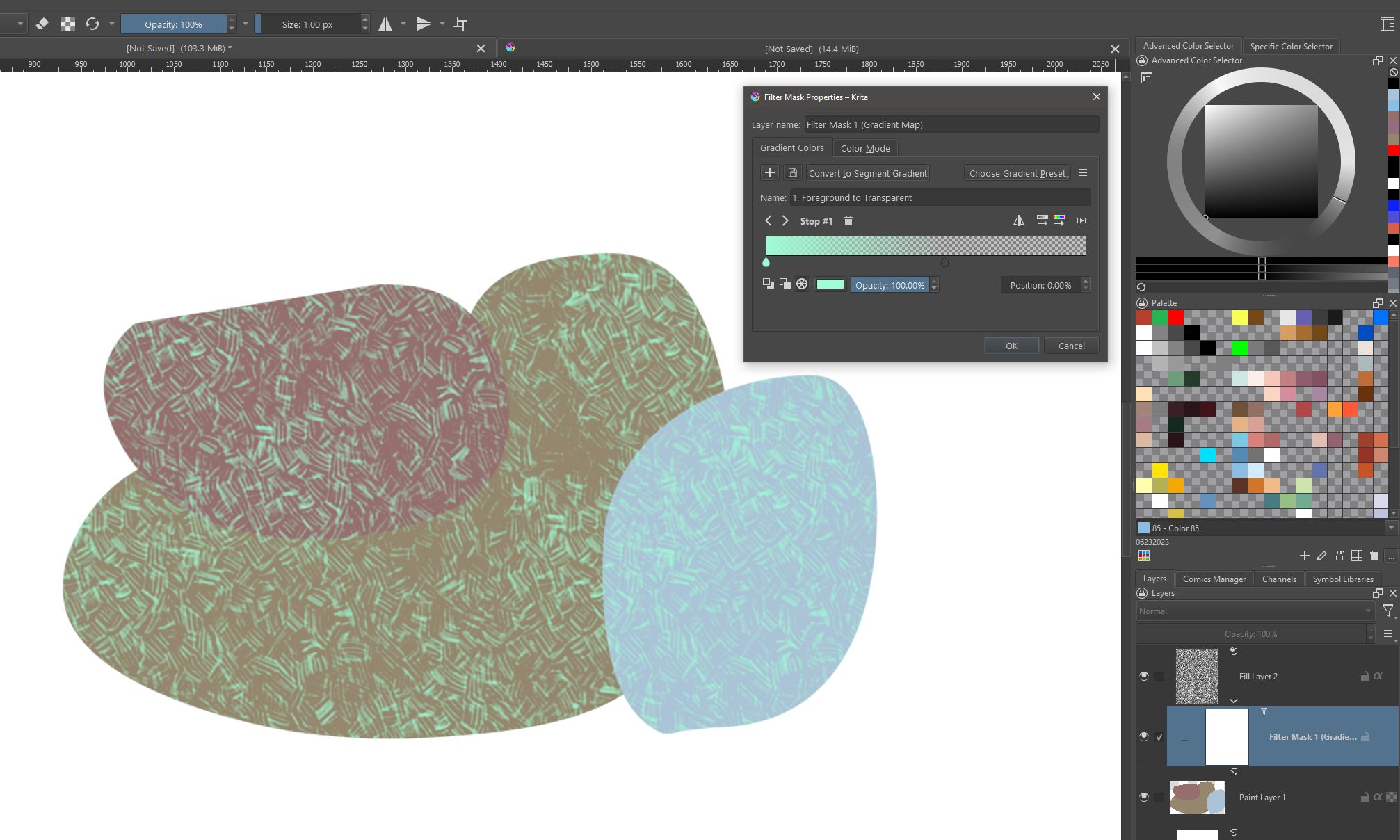The height and width of the screenshot is (840, 1400).
Task: Hide Fill Layer 2 via eye icon
Action: pyautogui.click(x=1143, y=676)
